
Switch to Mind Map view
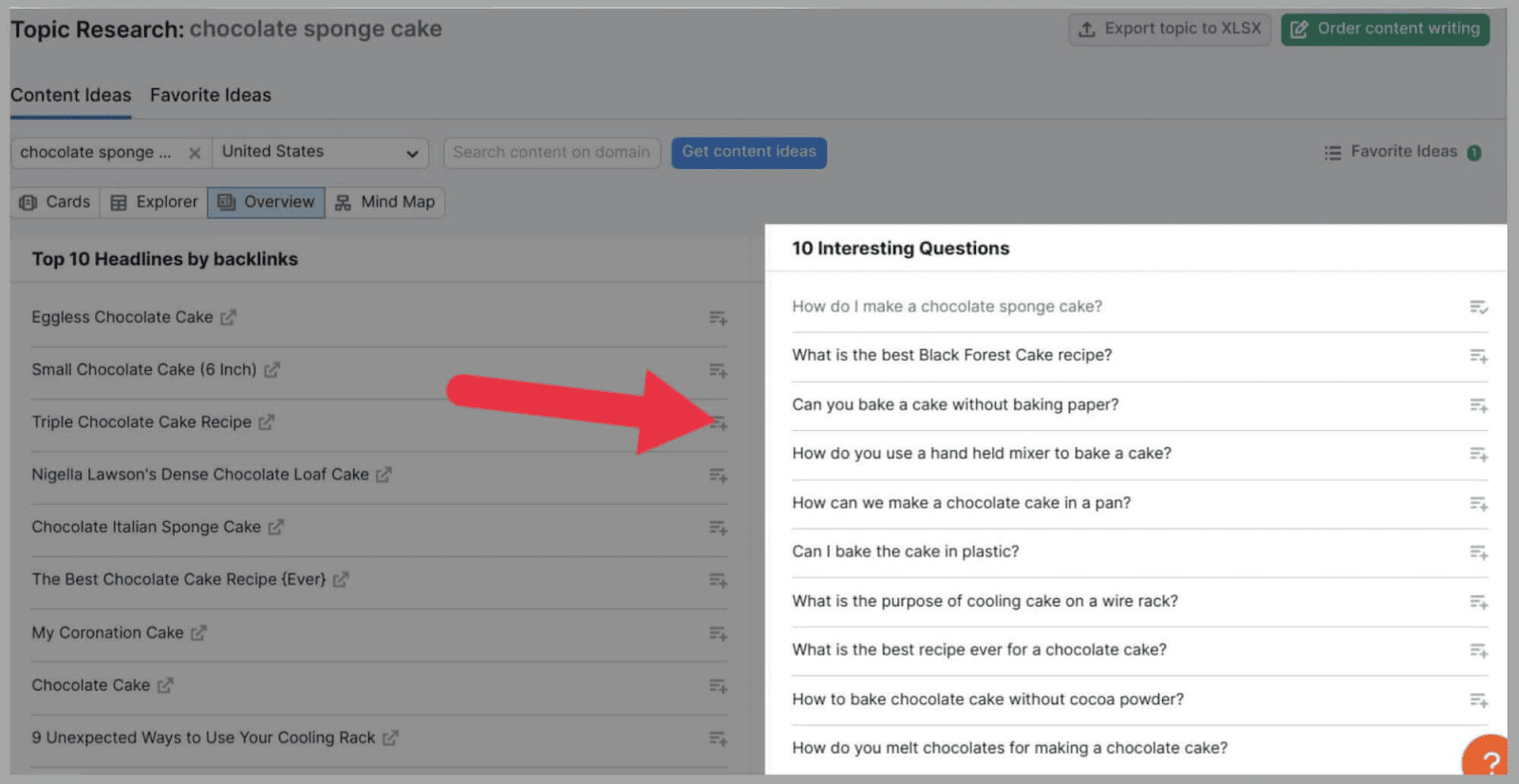coord(385,202)
